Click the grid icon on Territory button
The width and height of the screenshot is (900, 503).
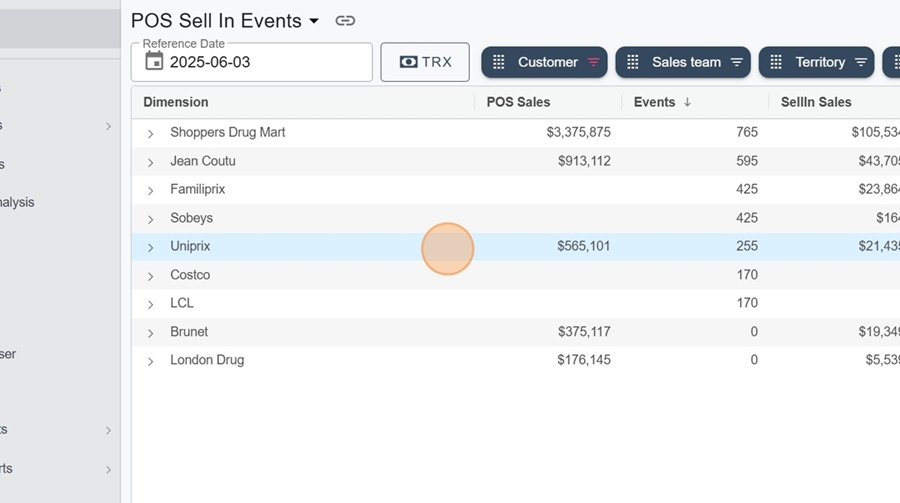click(776, 62)
